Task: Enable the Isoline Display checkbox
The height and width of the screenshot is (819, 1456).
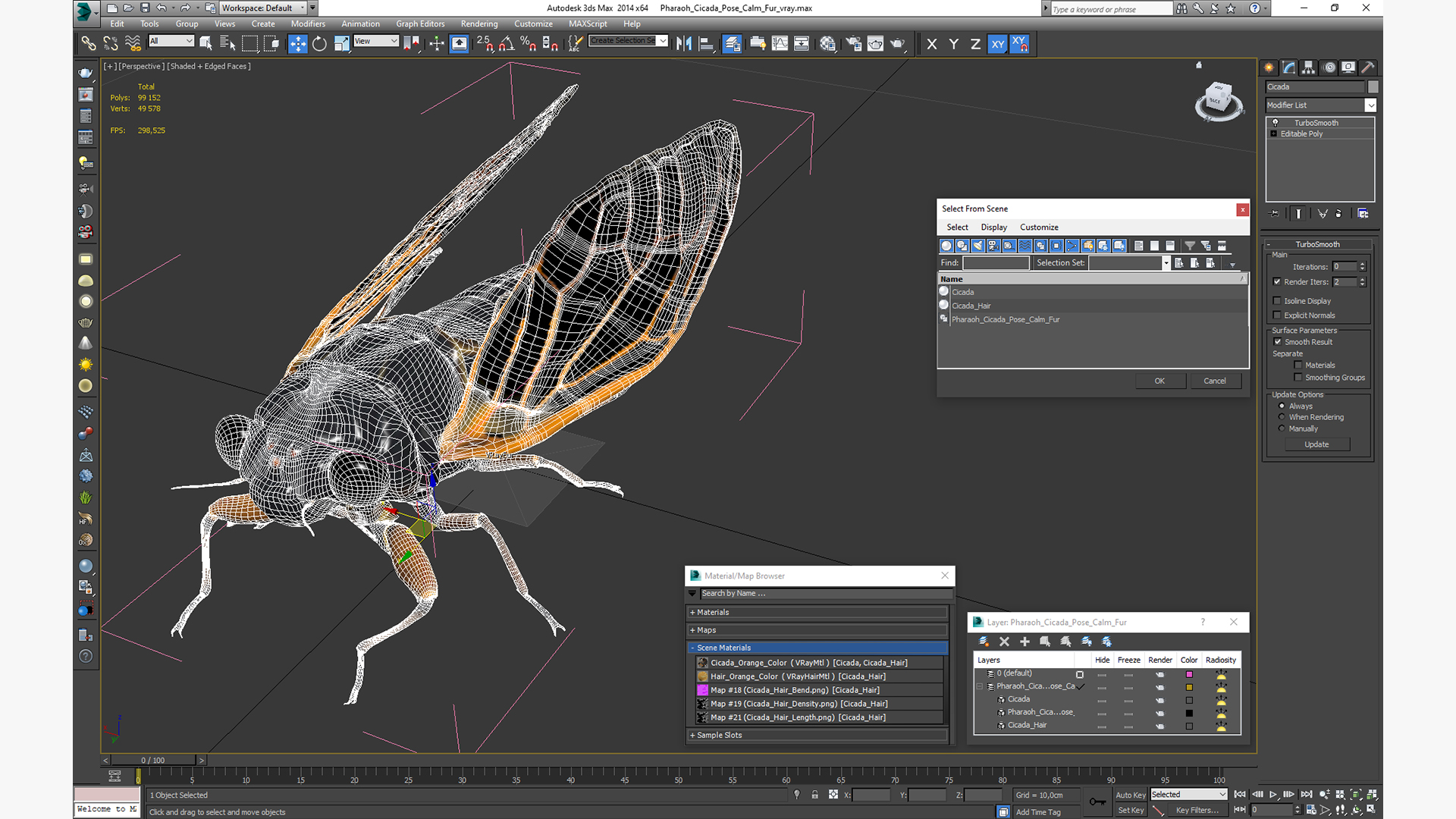Action: (x=1277, y=301)
